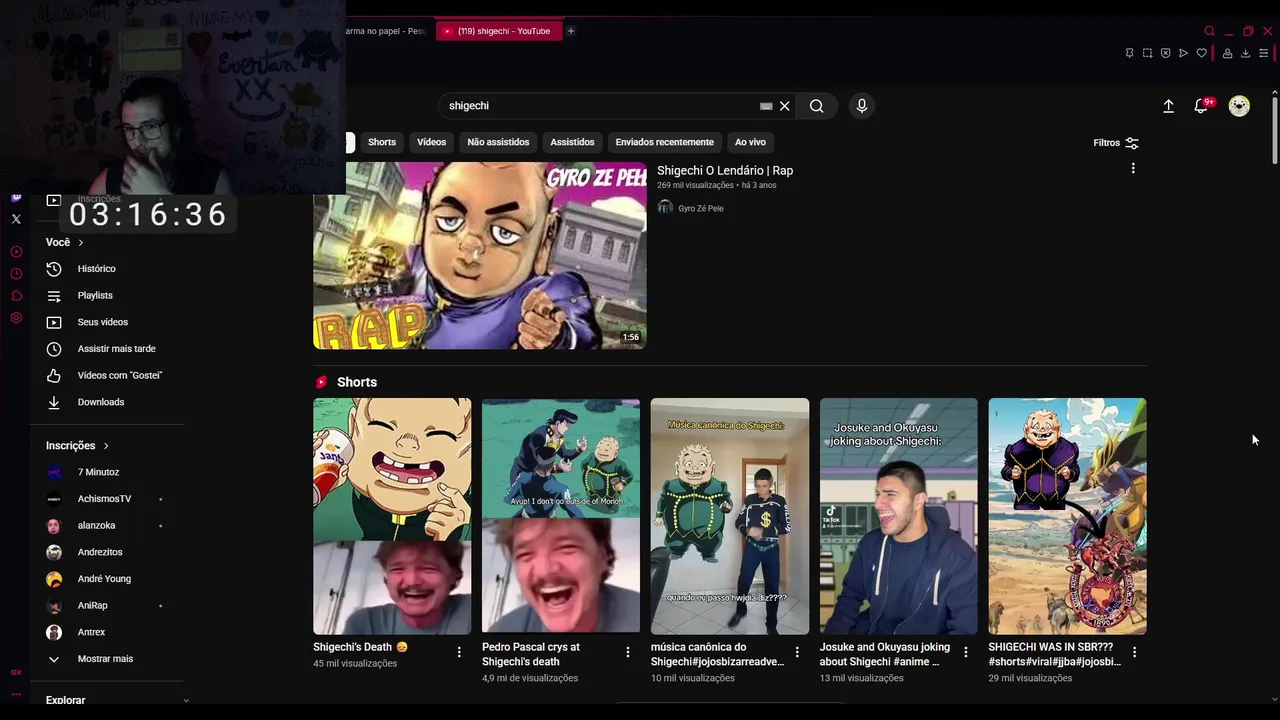Screen dimensions: 1280x720
Task: Open the notifications bell
Action: tap(1202, 106)
